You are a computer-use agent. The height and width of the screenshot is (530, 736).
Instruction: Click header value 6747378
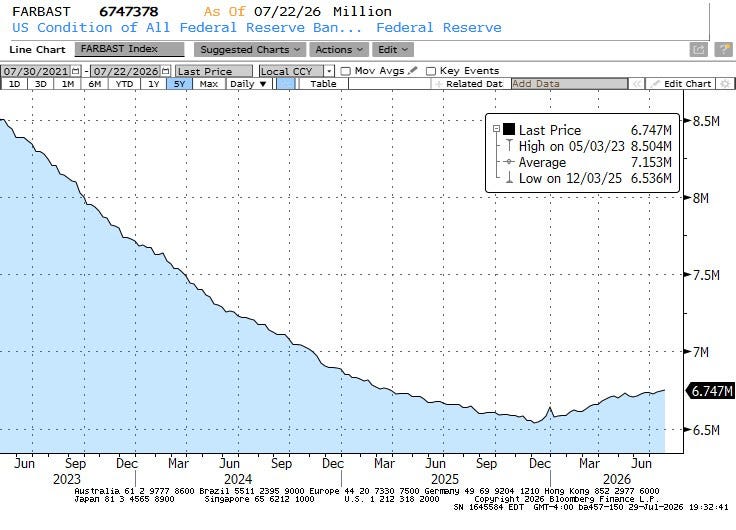[129, 11]
